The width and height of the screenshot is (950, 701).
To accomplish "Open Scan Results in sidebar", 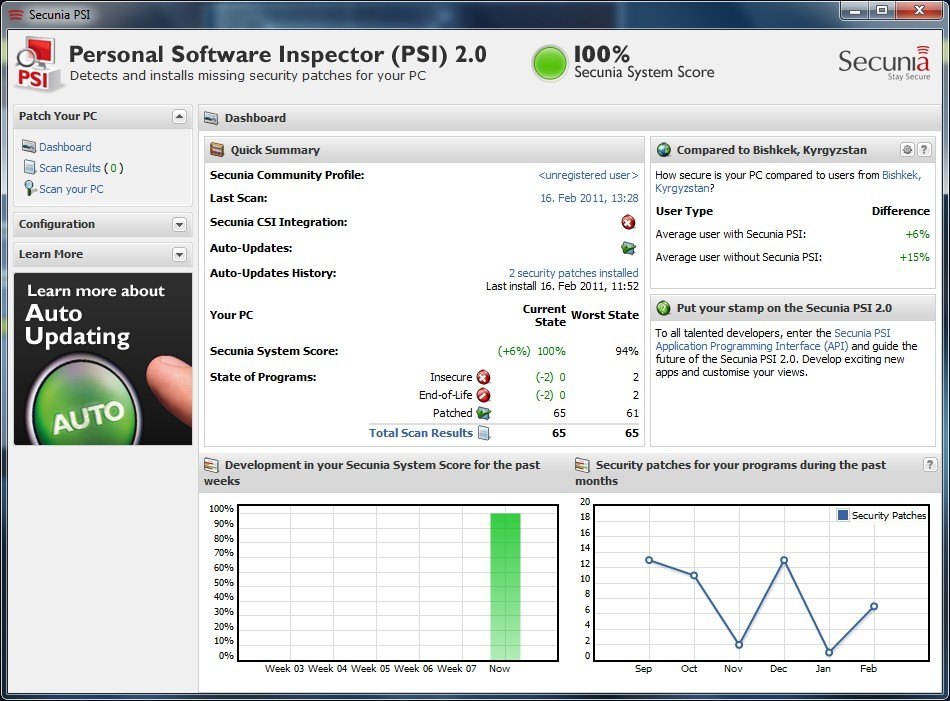I will [x=69, y=168].
